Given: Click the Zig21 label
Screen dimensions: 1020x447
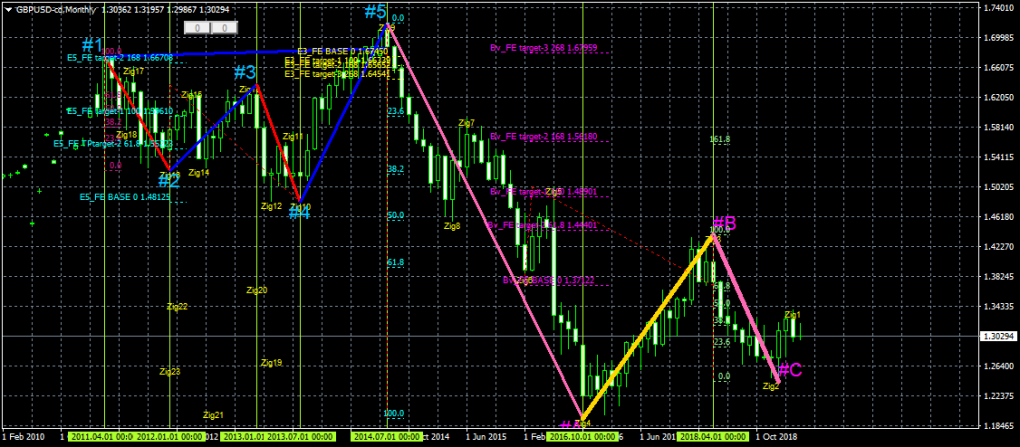Looking at the screenshot, I should tap(213, 414).
